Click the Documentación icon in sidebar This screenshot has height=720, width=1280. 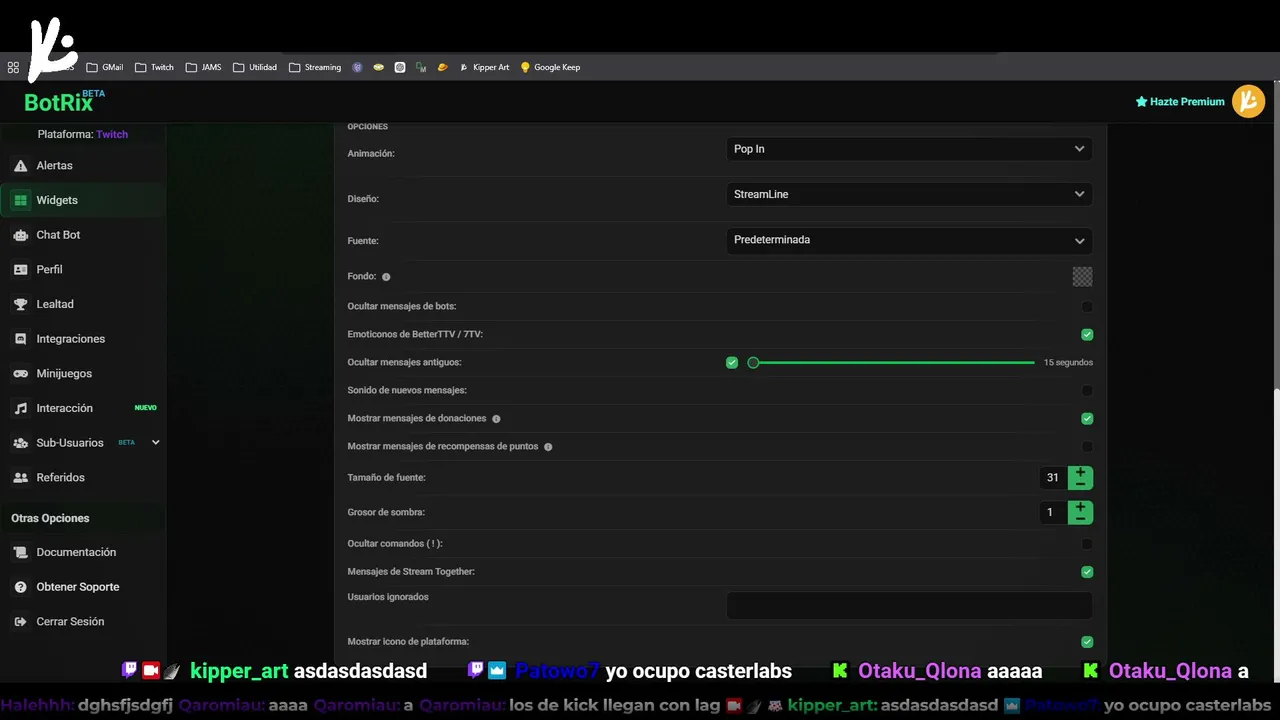point(20,552)
